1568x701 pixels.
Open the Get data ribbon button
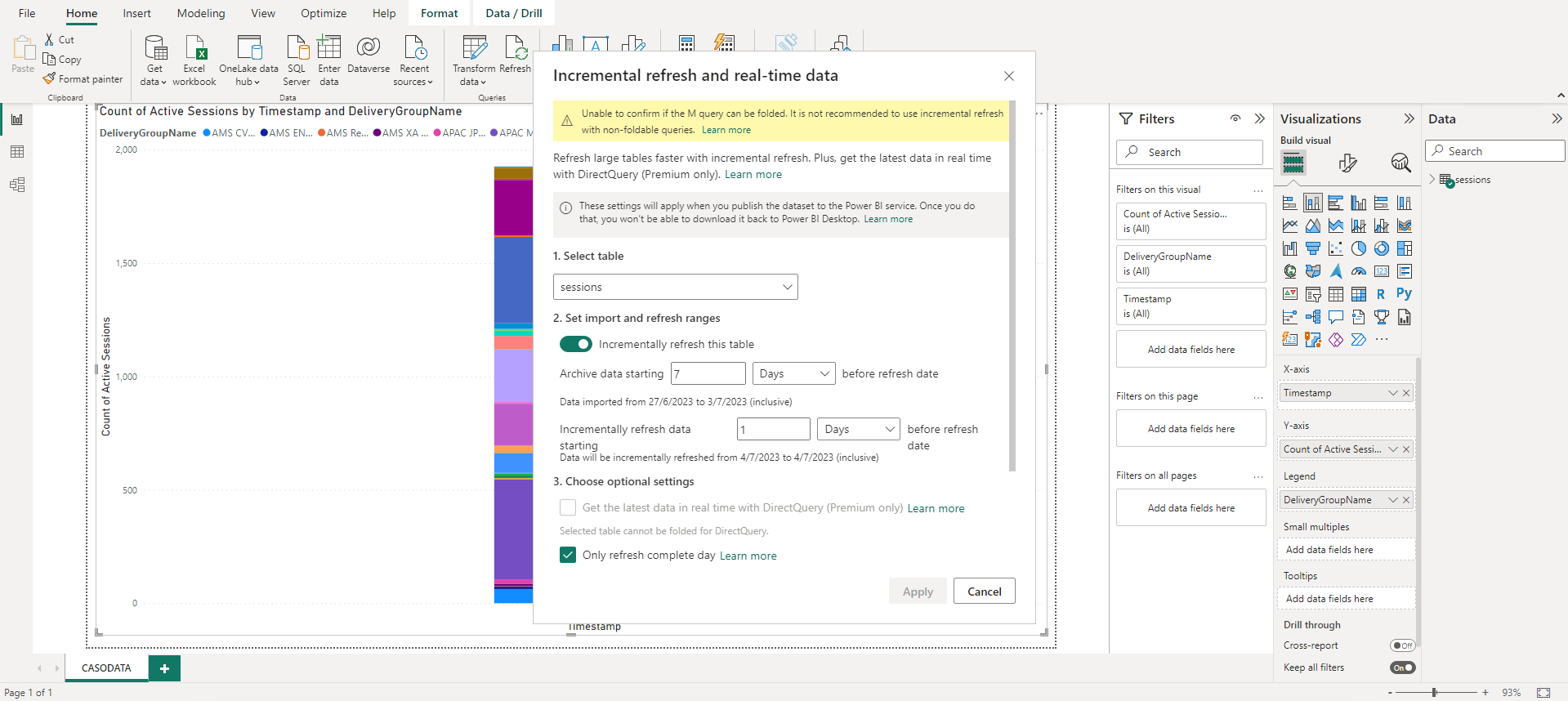[x=154, y=60]
